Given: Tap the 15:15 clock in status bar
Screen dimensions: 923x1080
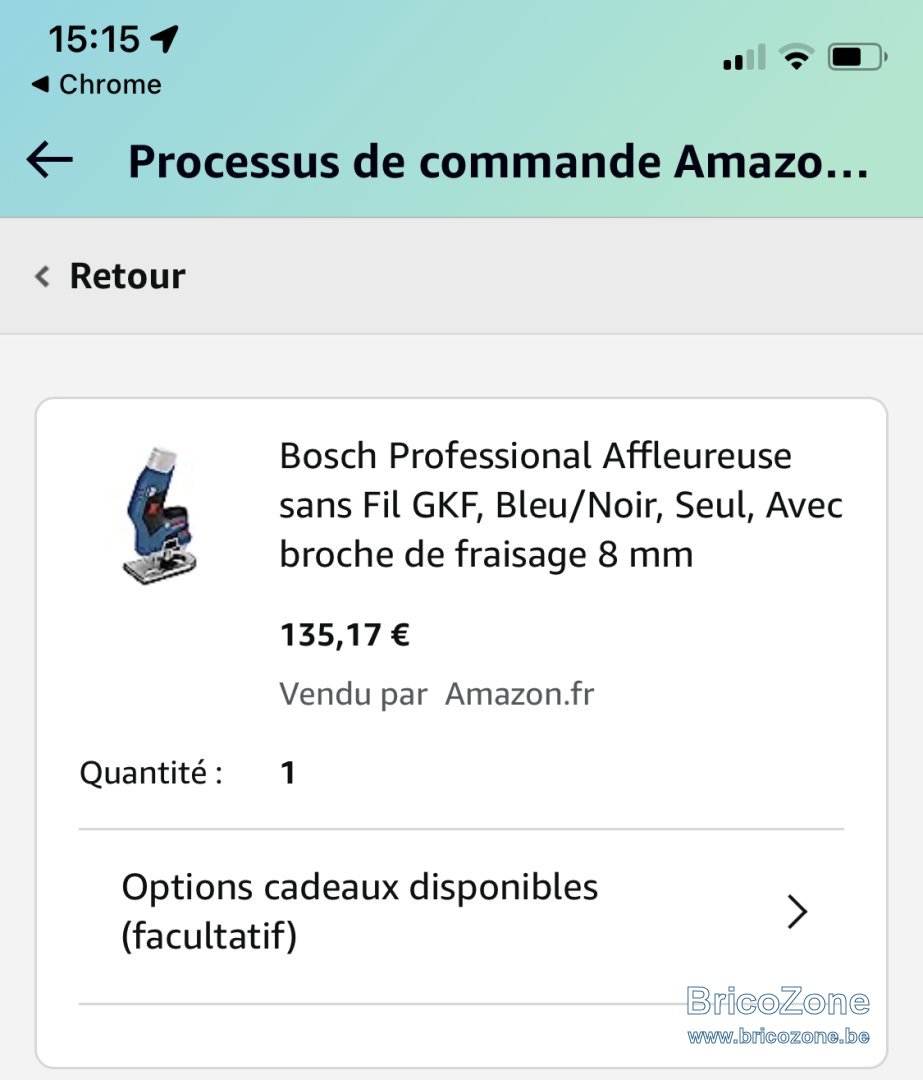Looking at the screenshot, I should click(94, 39).
